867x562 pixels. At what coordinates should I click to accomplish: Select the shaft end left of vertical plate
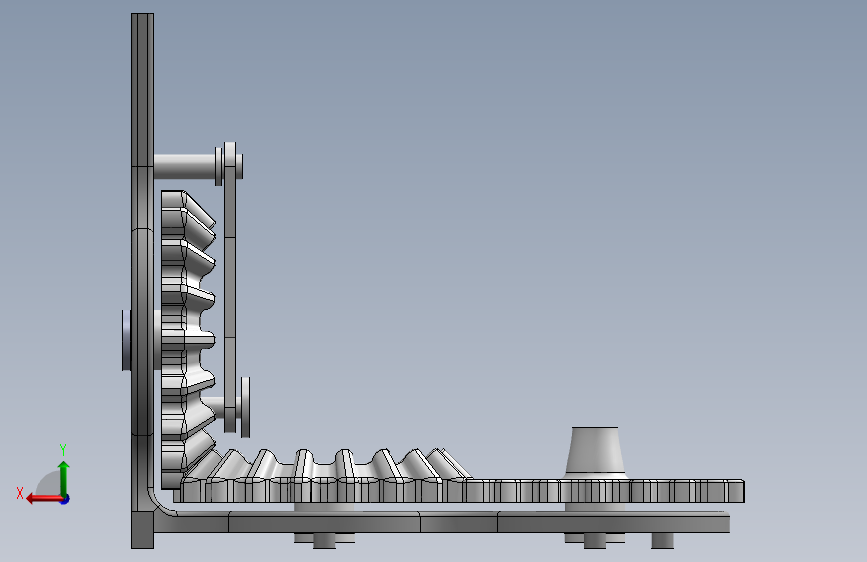pyautogui.click(x=126, y=340)
